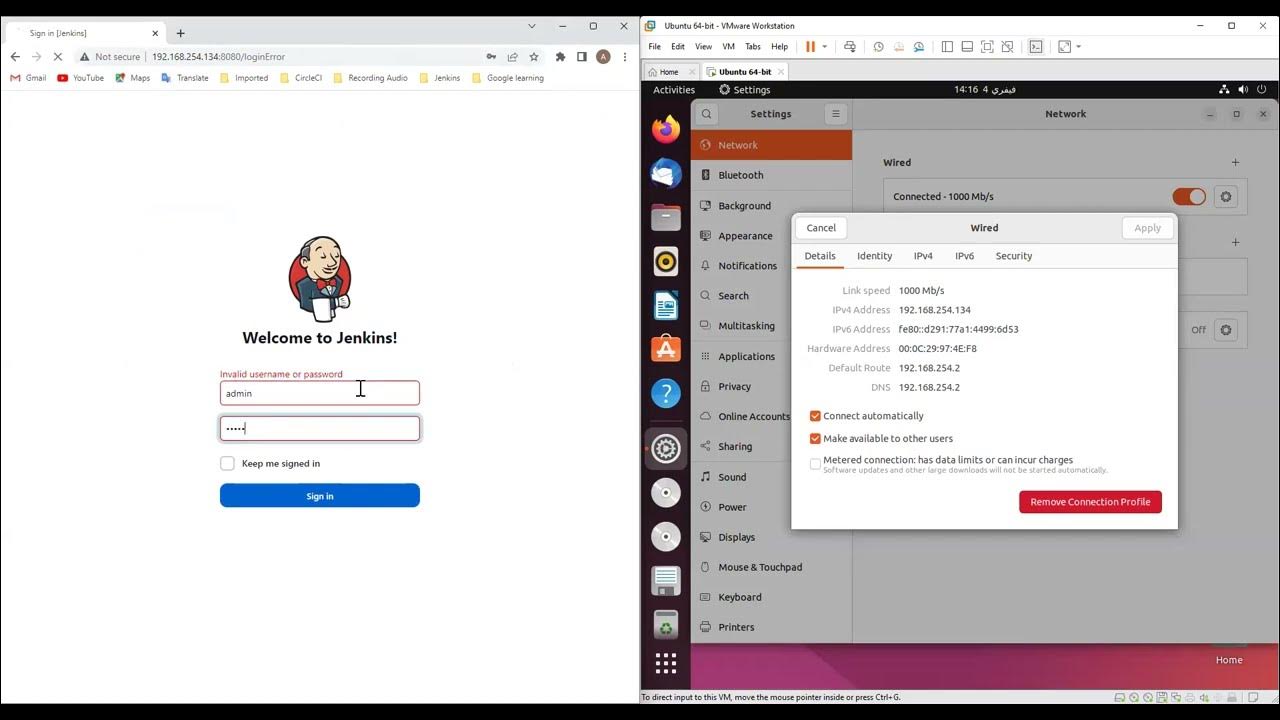This screenshot has width=1280, height=720.
Task: Uncheck Make available to other users
Action: (815, 438)
